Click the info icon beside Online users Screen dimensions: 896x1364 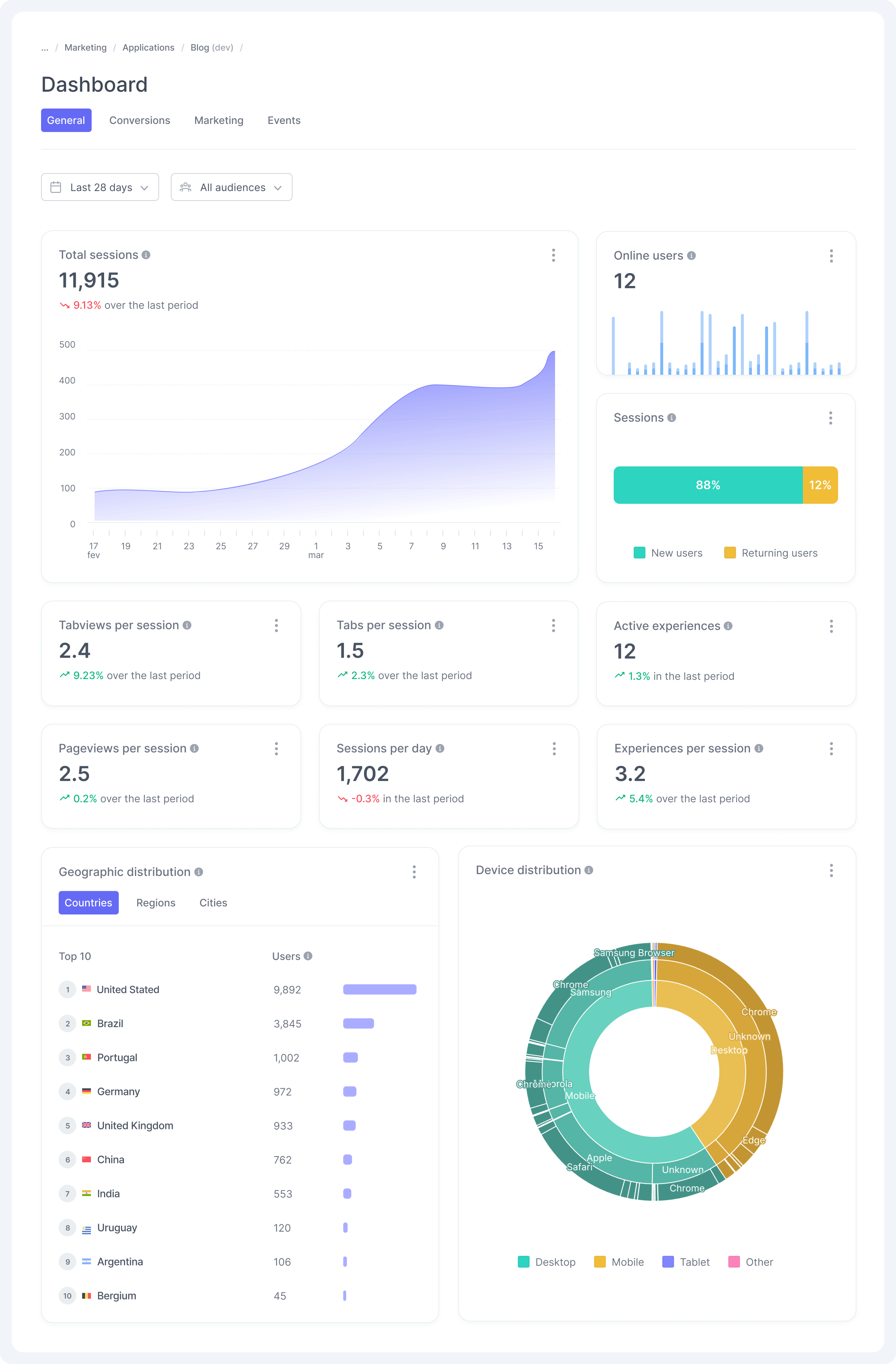(691, 256)
